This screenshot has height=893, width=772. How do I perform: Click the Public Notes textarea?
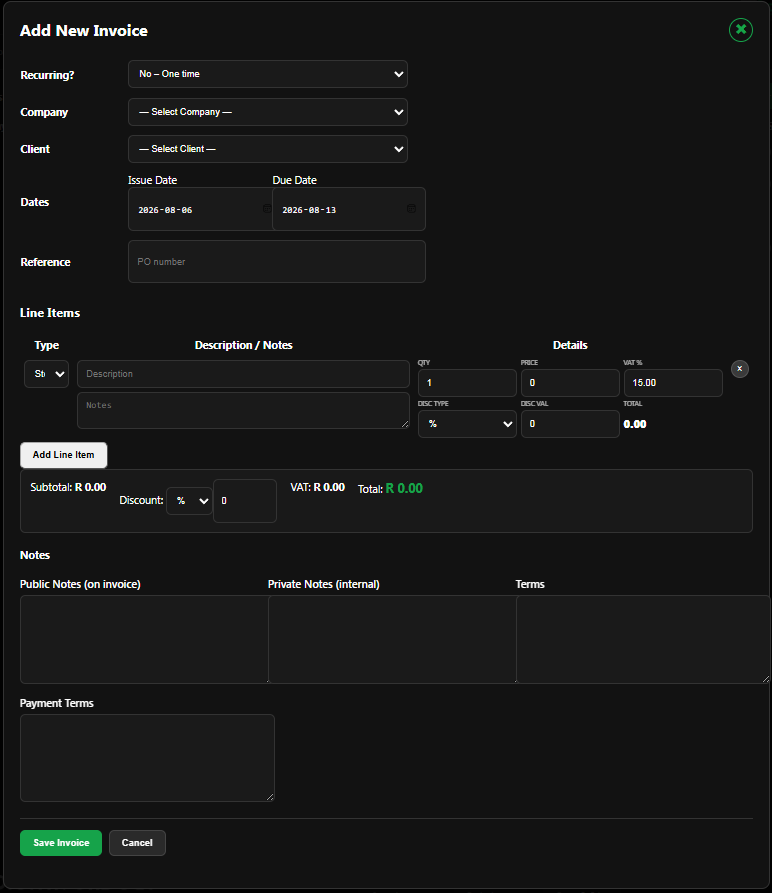pyautogui.click(x=144, y=639)
